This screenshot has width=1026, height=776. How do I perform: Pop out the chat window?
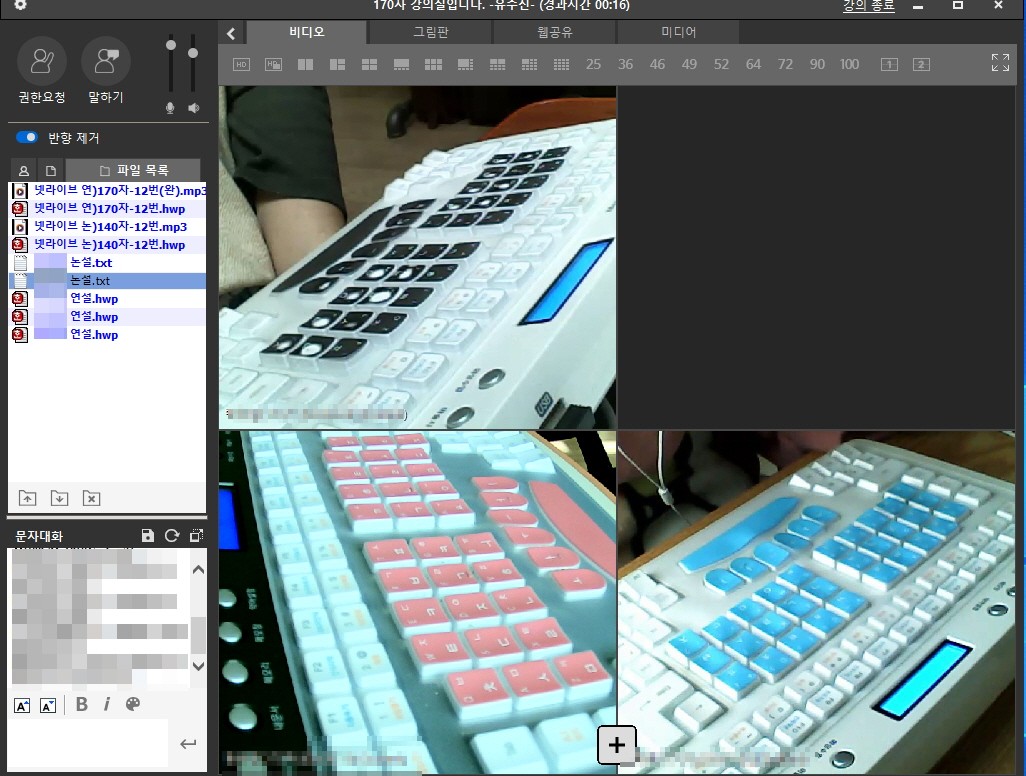coord(196,536)
